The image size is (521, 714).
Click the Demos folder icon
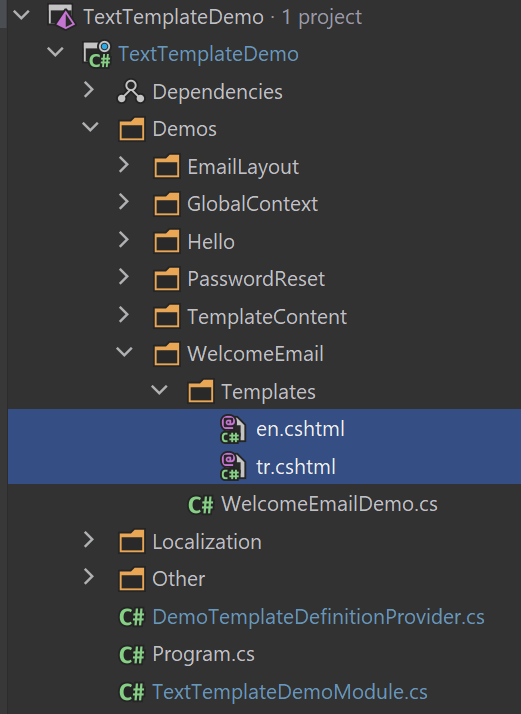[132, 129]
